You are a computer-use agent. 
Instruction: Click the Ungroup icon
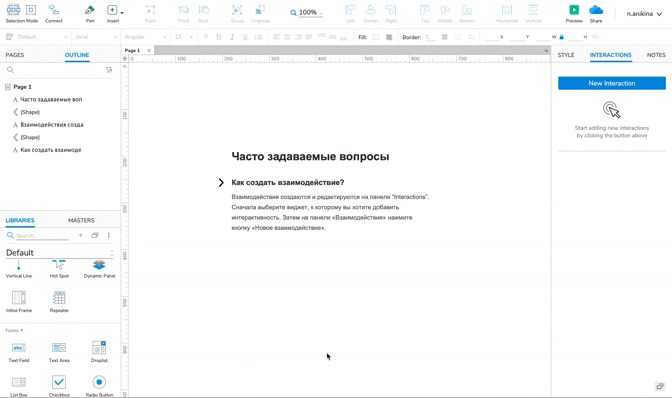pos(260,10)
